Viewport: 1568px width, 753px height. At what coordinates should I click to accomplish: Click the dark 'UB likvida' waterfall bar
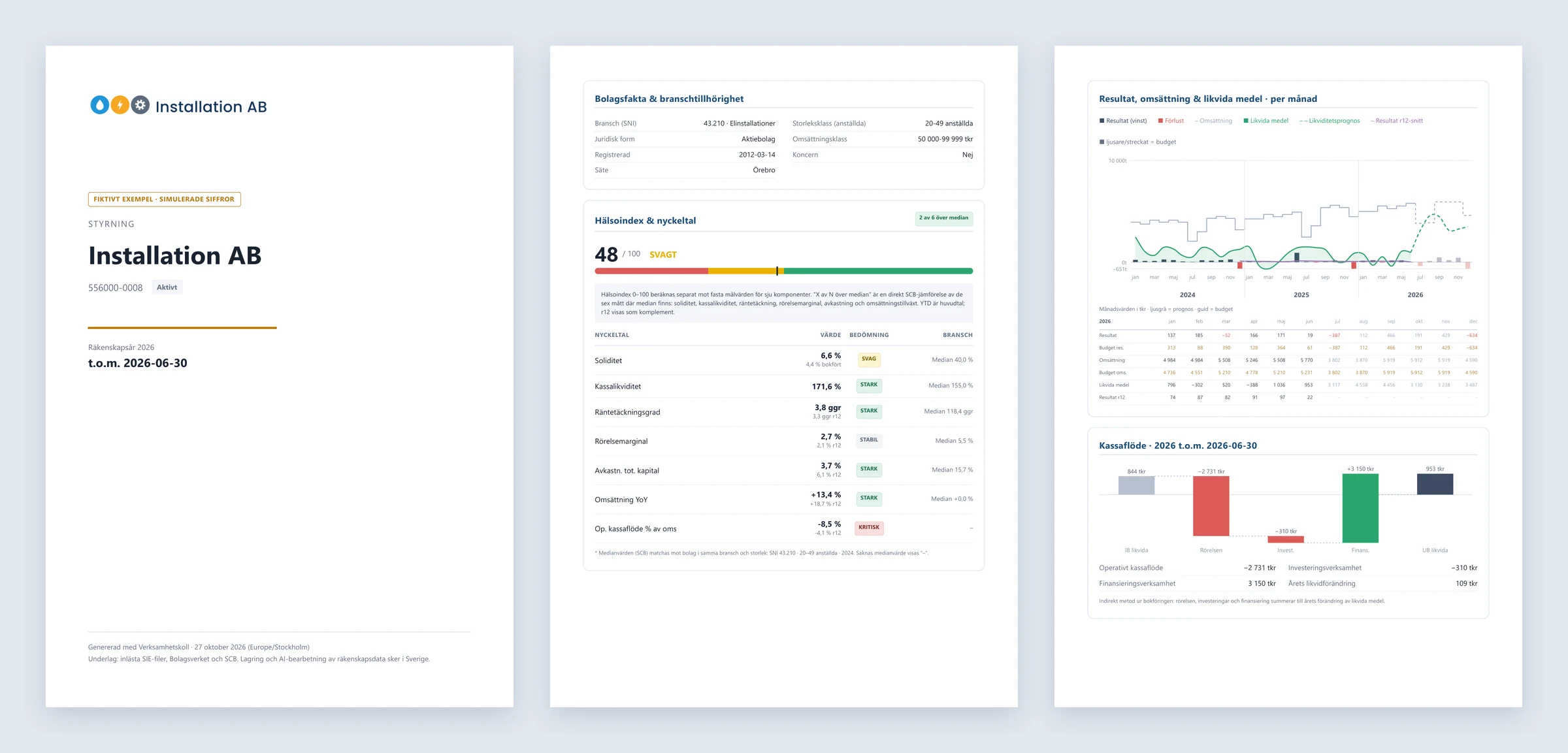point(1435,485)
